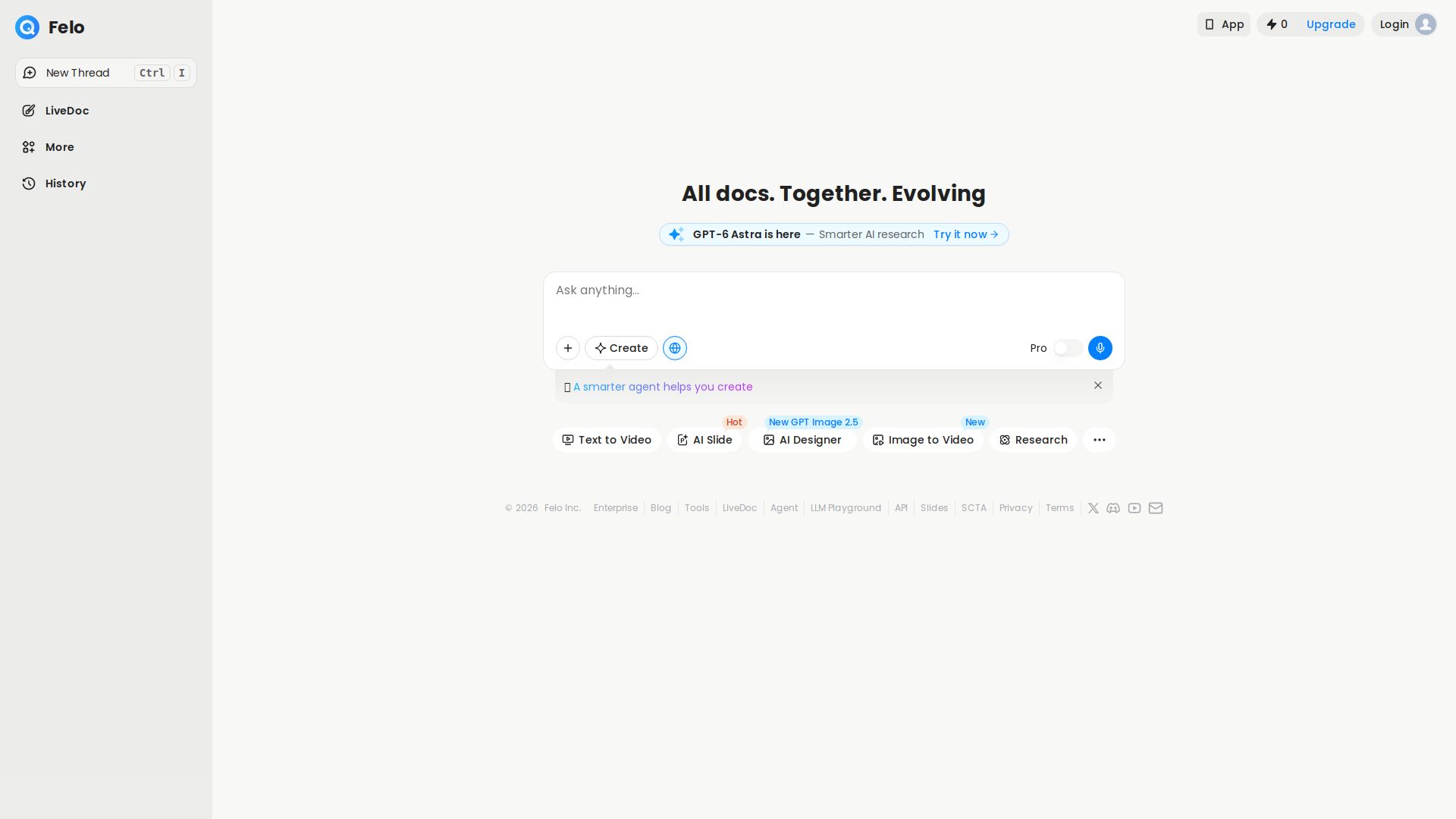Open the Blog footer link
This screenshot has height=819, width=1456.
661,508
